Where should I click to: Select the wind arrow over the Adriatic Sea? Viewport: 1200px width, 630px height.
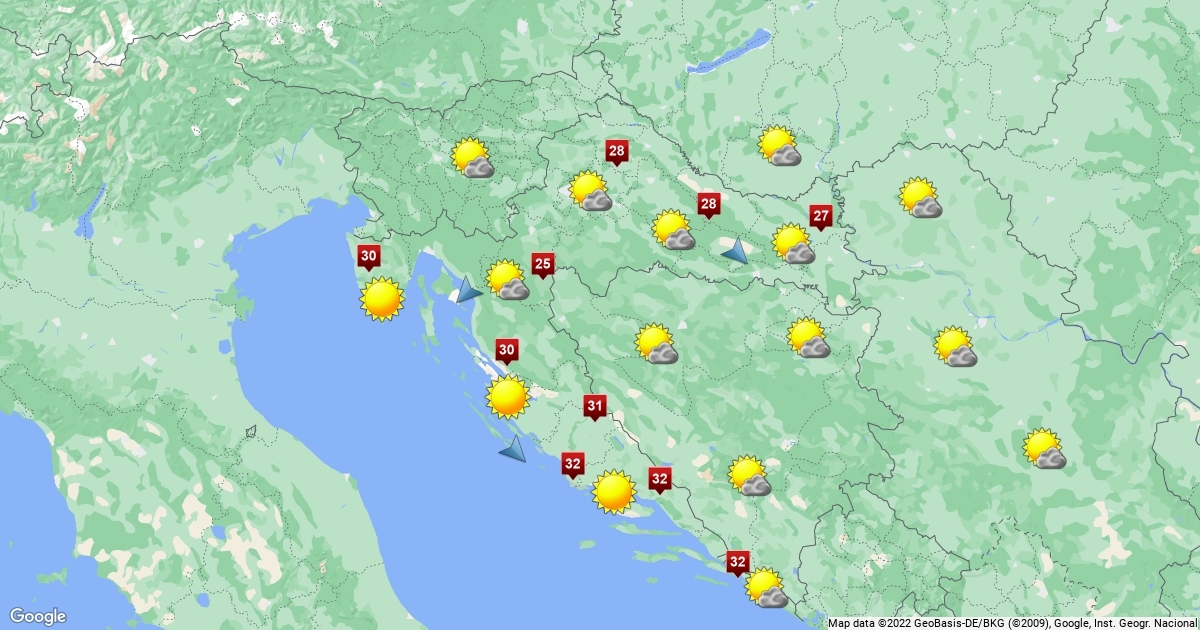[513, 450]
